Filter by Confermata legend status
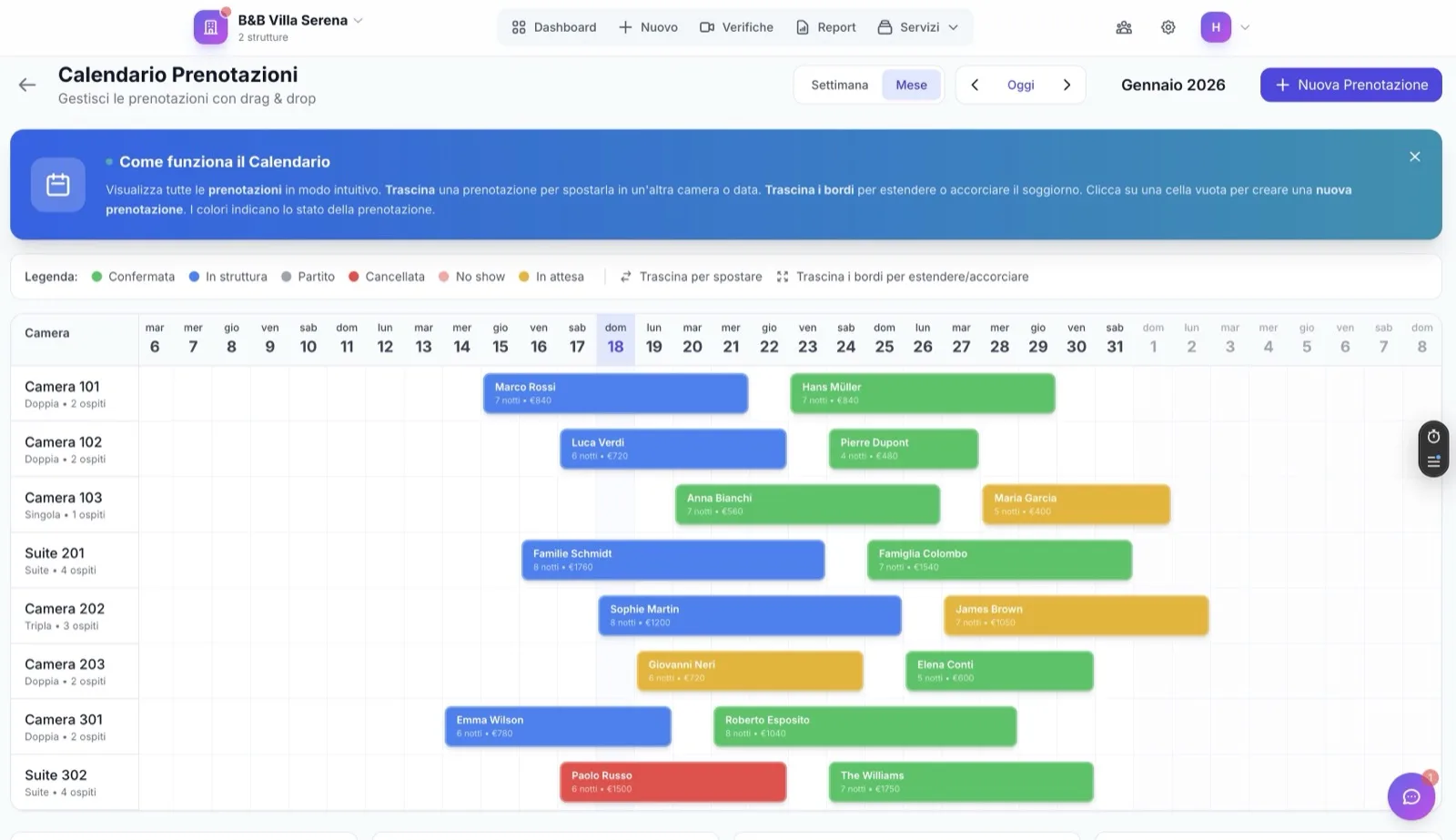The width and height of the screenshot is (1456, 840). pos(132,277)
